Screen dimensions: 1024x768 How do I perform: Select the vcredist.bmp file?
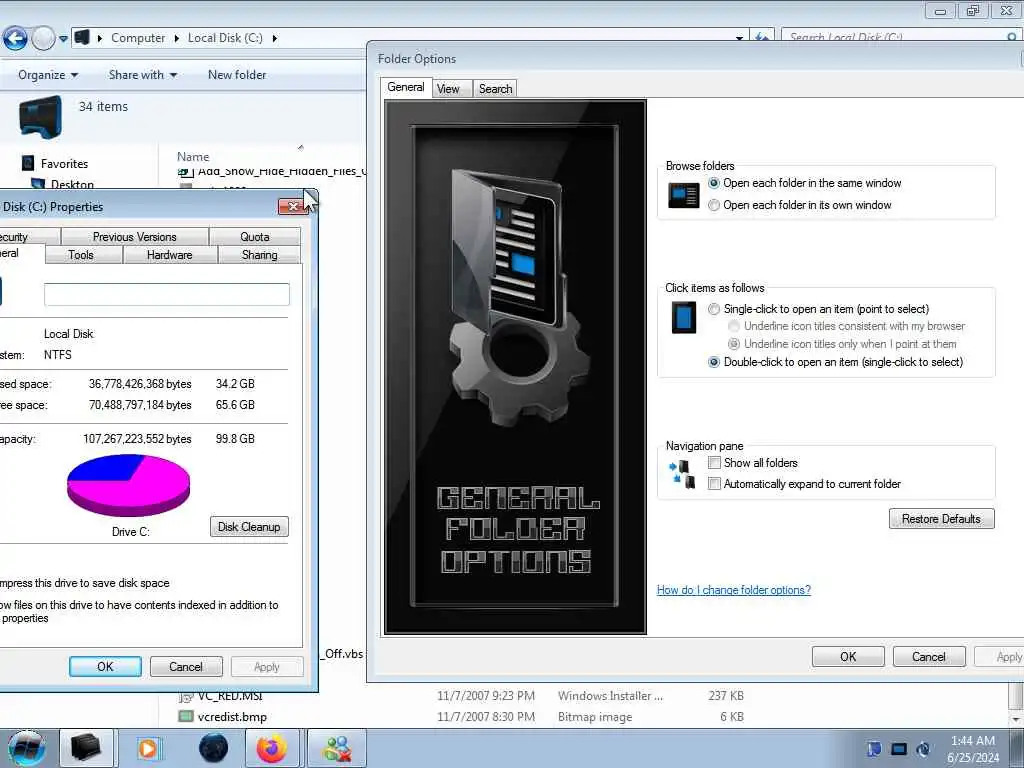(232, 716)
